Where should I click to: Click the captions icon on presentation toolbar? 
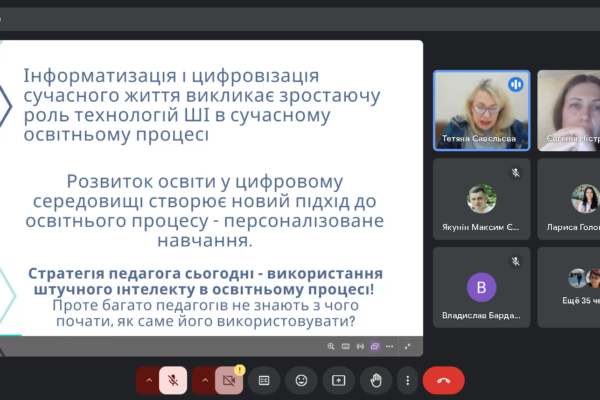(346, 346)
